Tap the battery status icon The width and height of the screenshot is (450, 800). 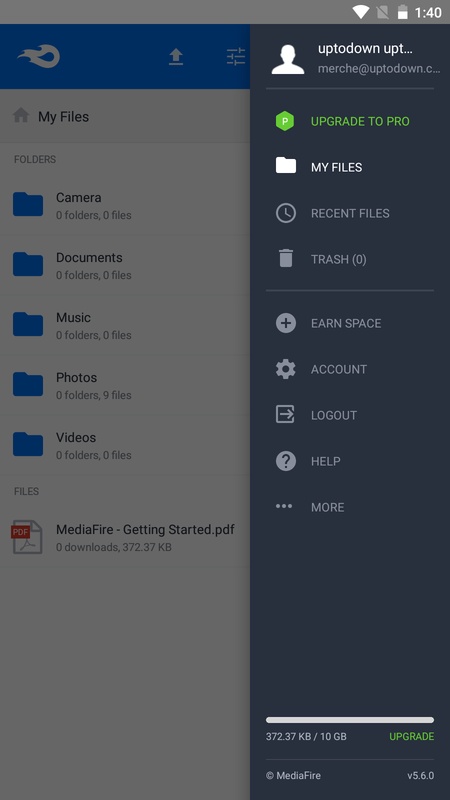[x=403, y=12]
